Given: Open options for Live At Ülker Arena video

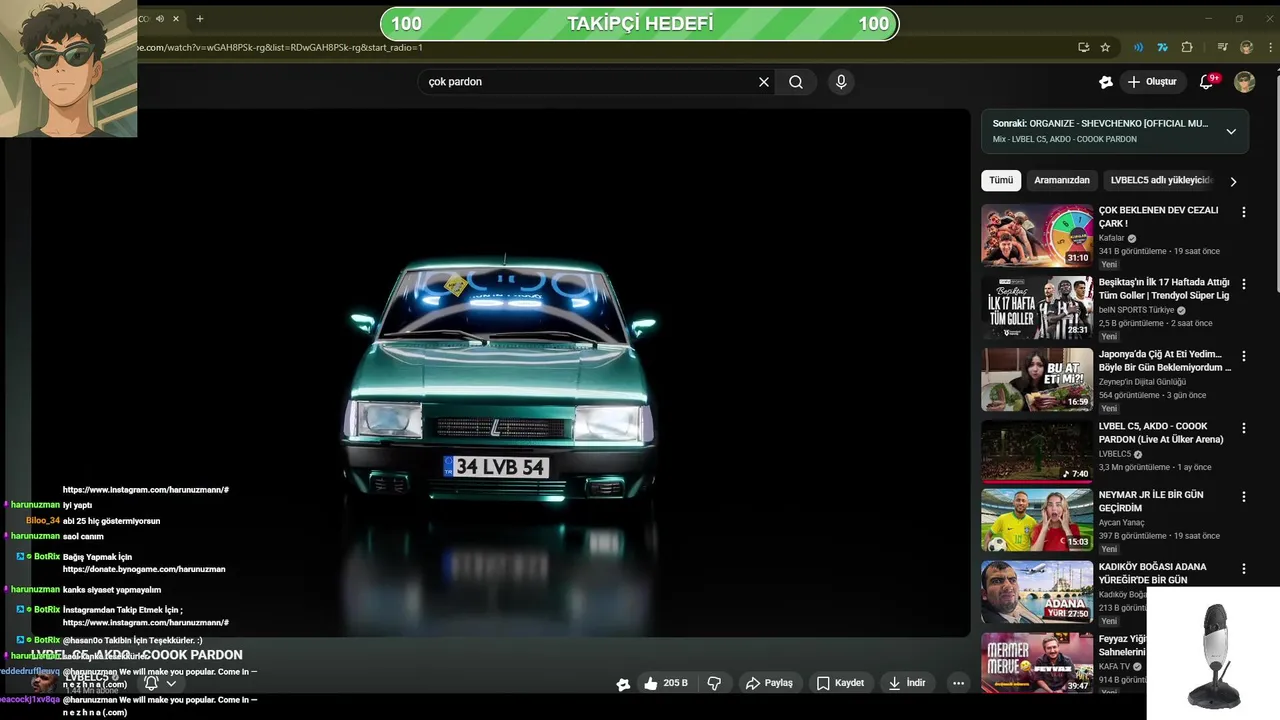Looking at the screenshot, I should 1244,428.
